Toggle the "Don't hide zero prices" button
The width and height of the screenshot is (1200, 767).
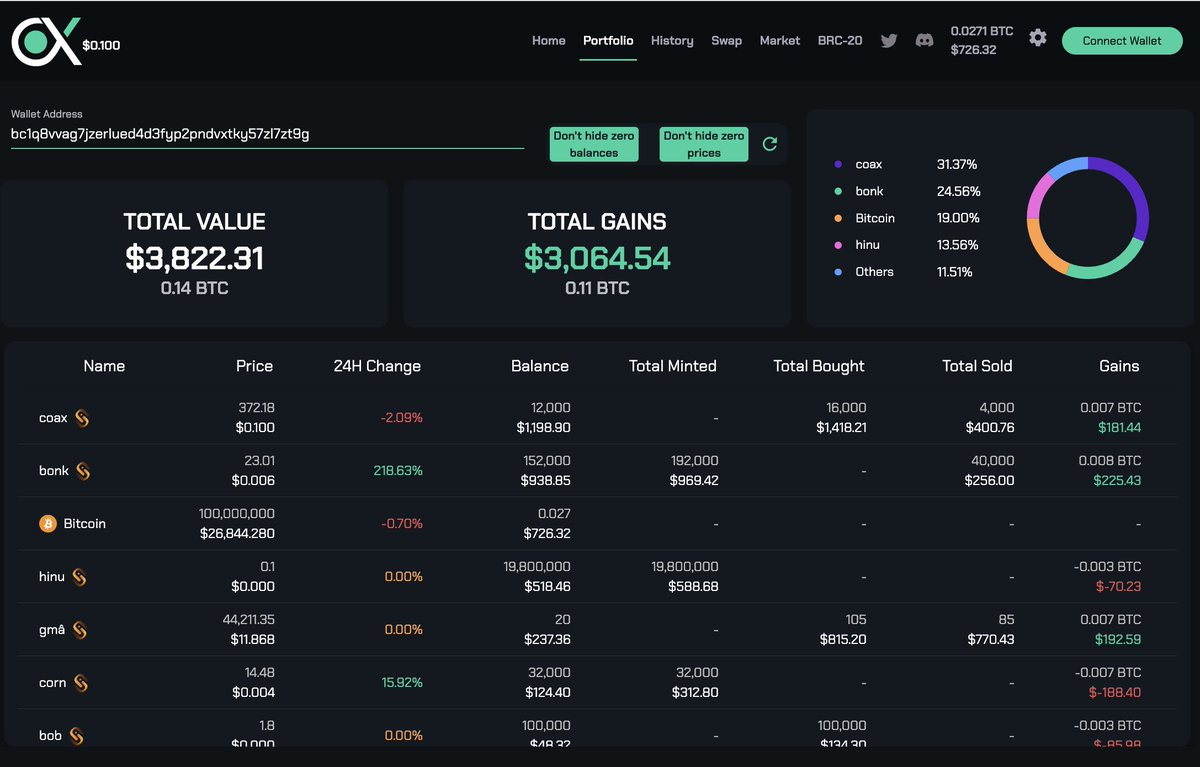[704, 144]
